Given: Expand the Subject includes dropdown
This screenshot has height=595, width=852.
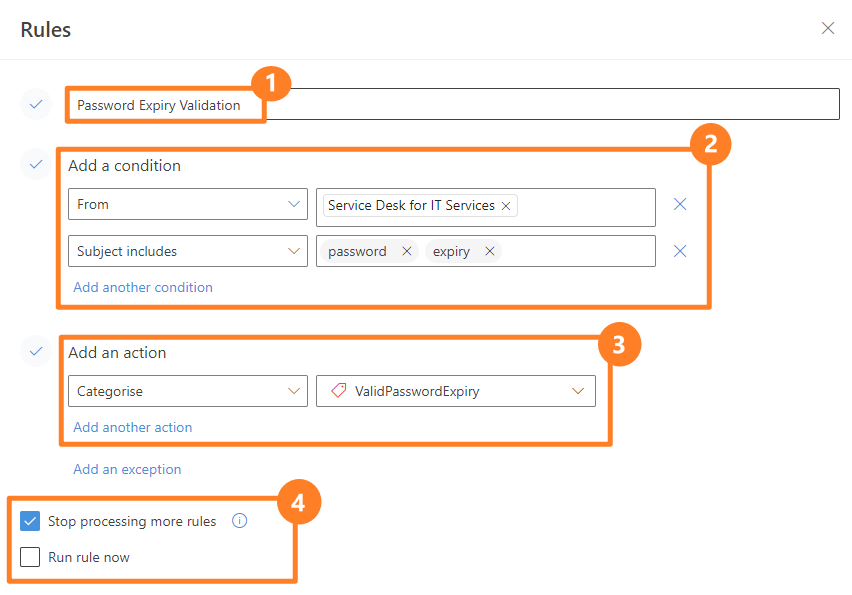Looking at the screenshot, I should 188,251.
